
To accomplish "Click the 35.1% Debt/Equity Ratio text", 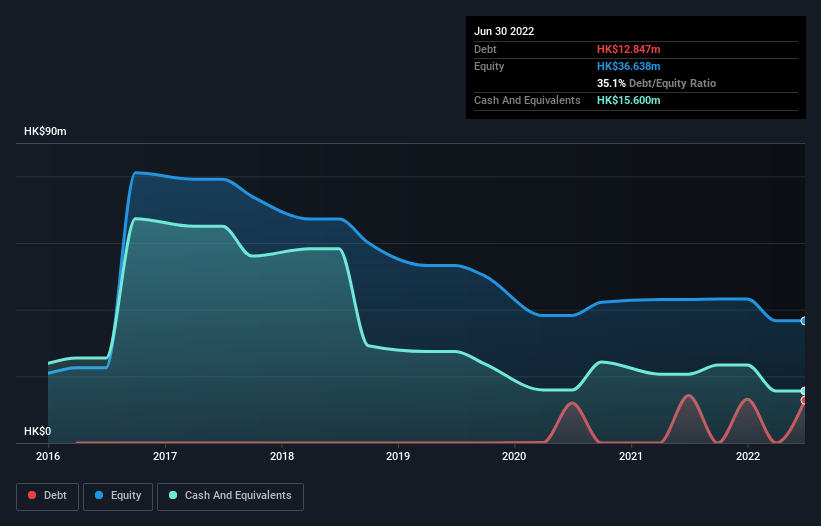I will [656, 83].
